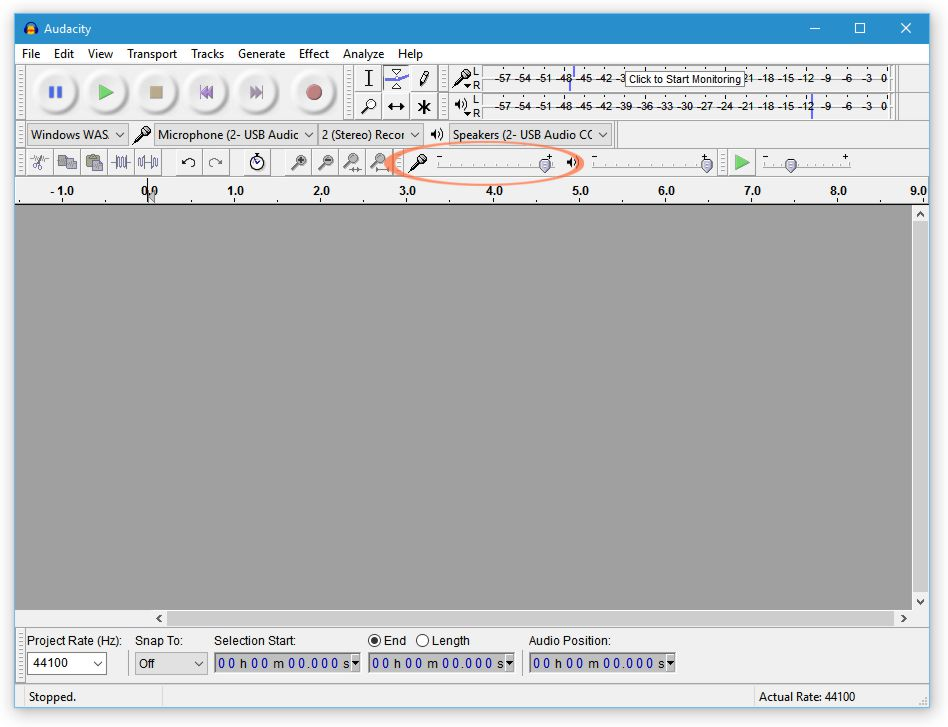
Task: Click the Pause transport button
Action: pos(56,92)
